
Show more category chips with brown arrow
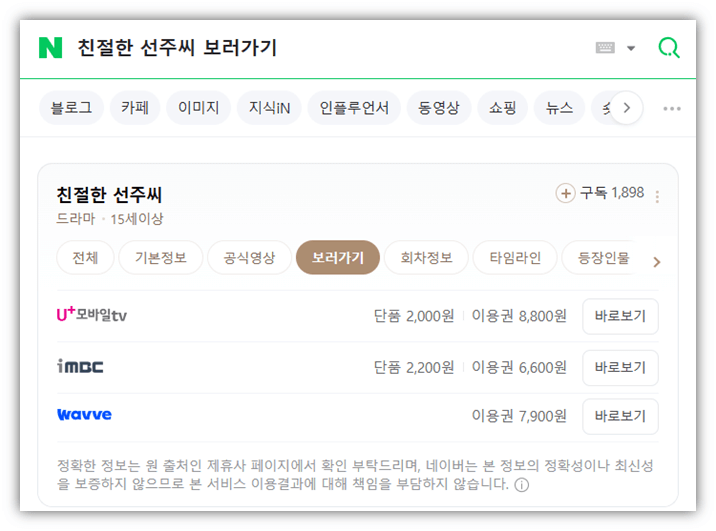pos(657,262)
